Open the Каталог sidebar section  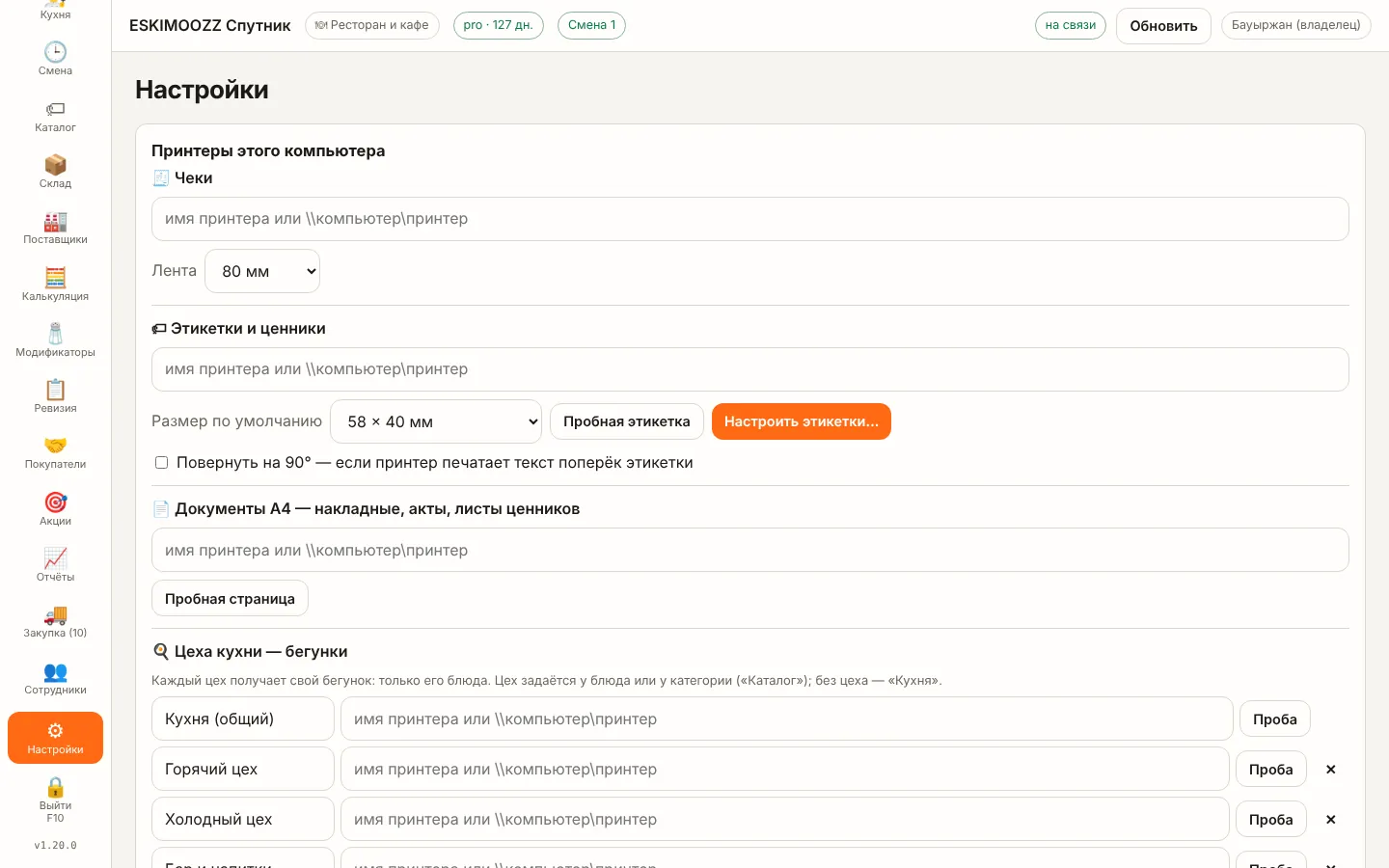[55, 116]
